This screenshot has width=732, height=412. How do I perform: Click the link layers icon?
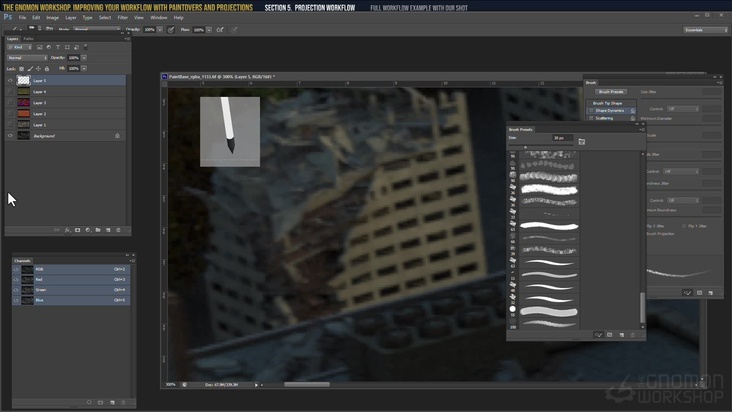click(57, 230)
